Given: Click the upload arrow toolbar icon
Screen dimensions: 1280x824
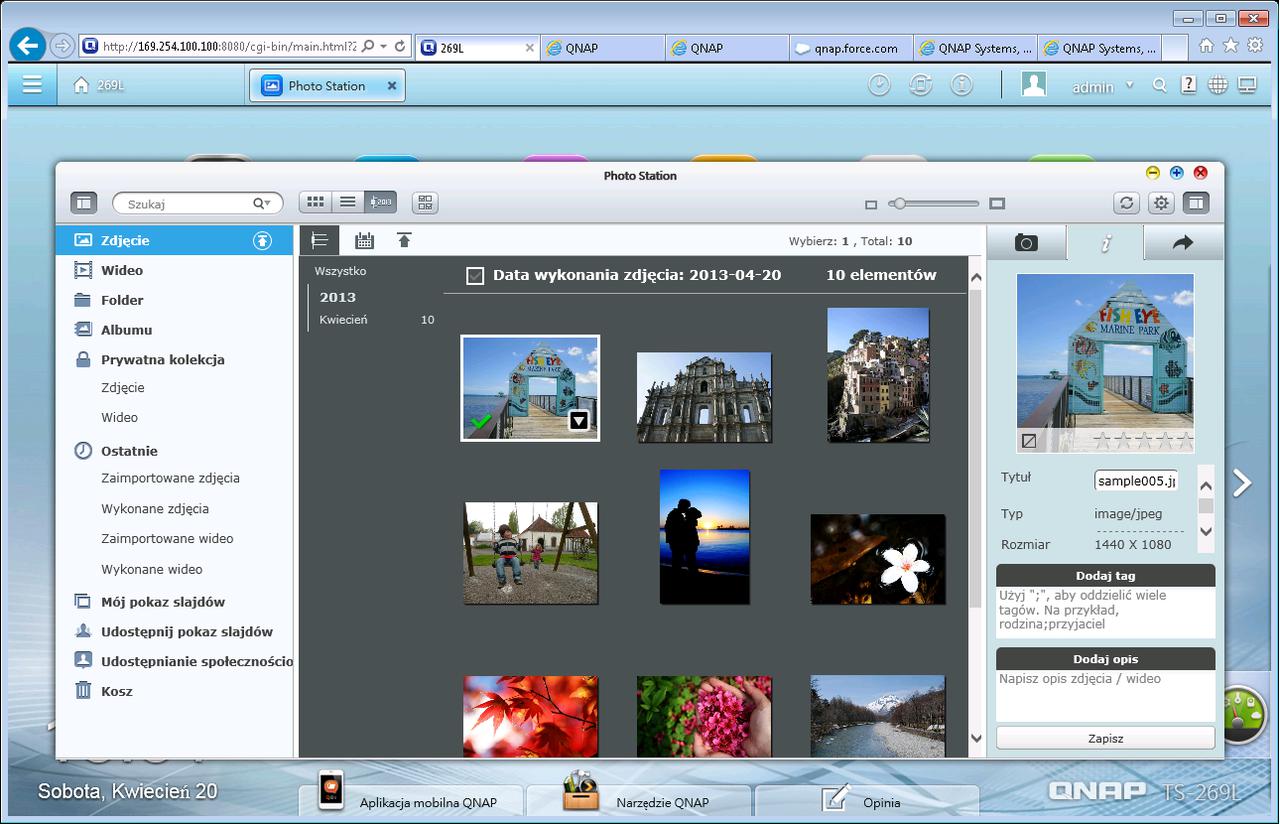Looking at the screenshot, I should click(x=404, y=240).
